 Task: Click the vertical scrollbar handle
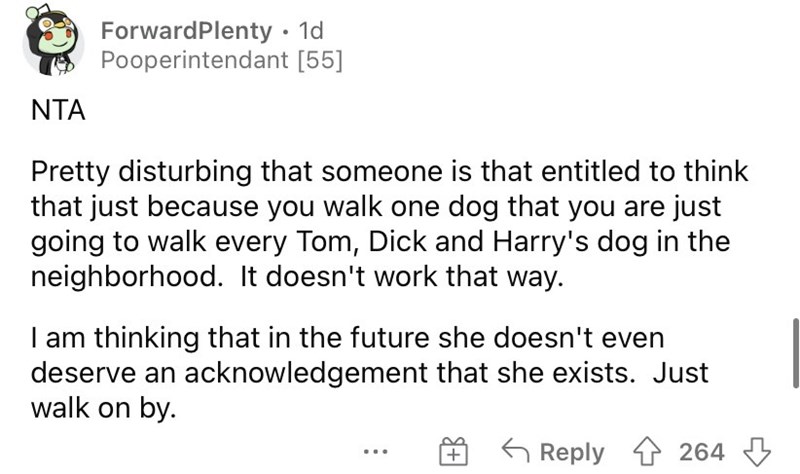tap(795, 353)
